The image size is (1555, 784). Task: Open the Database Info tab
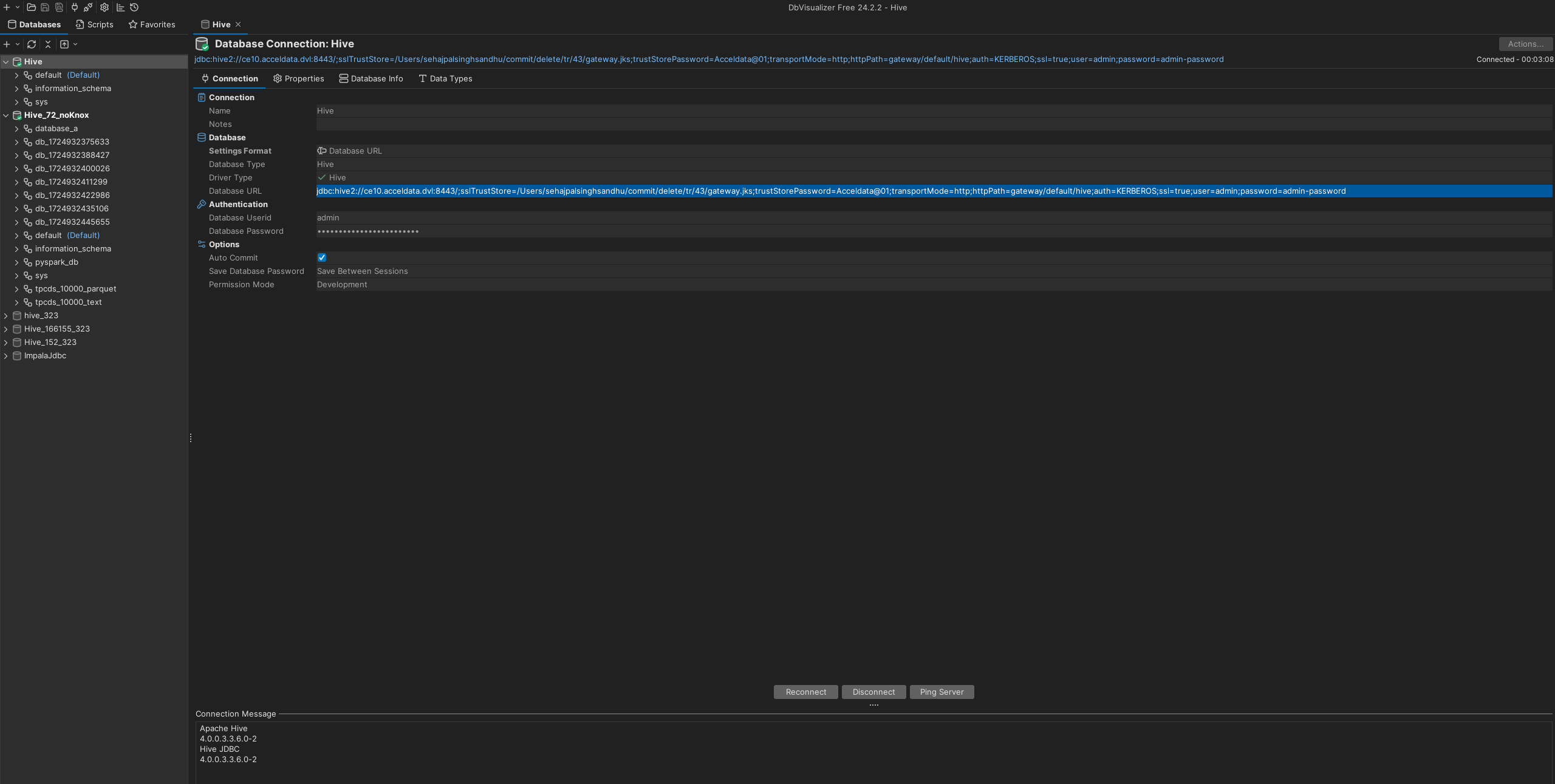tap(371, 79)
